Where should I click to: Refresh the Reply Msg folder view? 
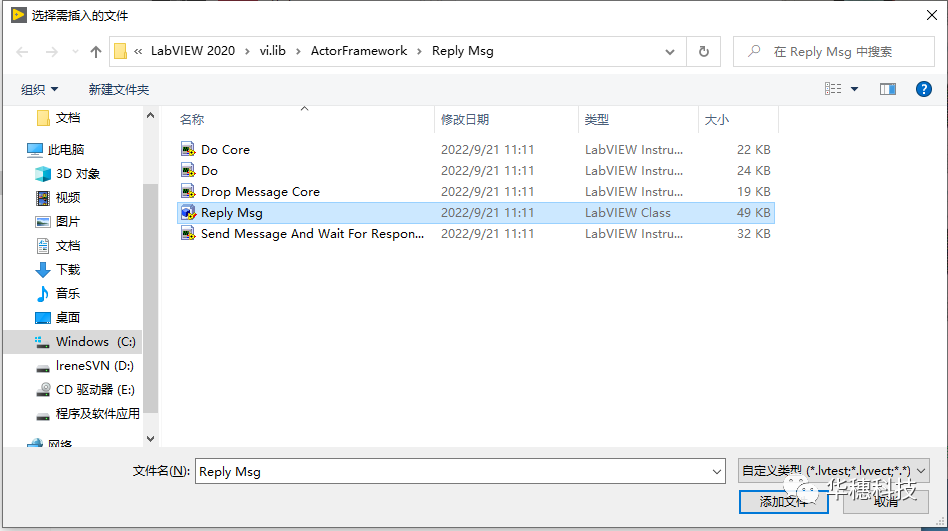[x=704, y=51]
